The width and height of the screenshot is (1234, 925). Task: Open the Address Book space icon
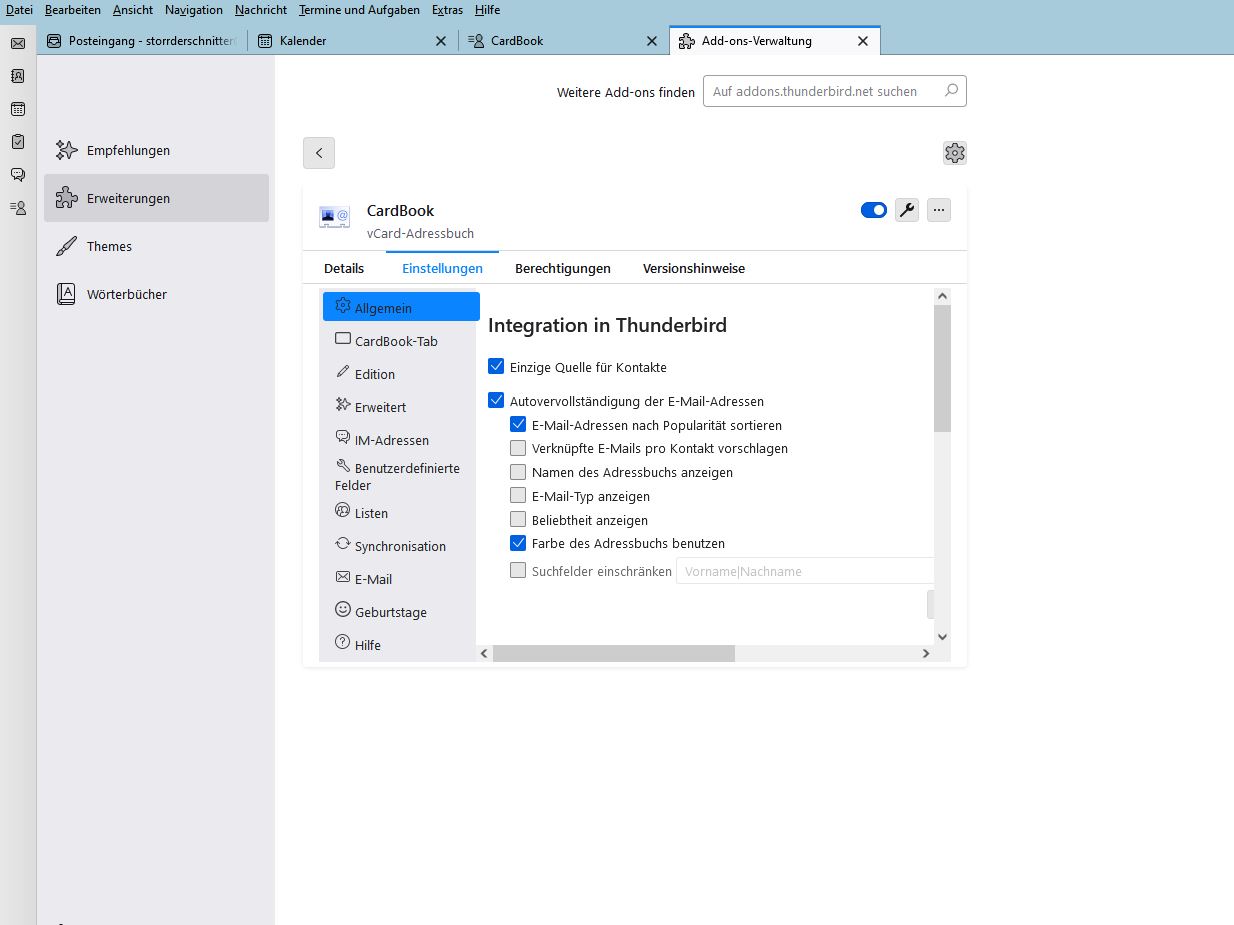18,76
